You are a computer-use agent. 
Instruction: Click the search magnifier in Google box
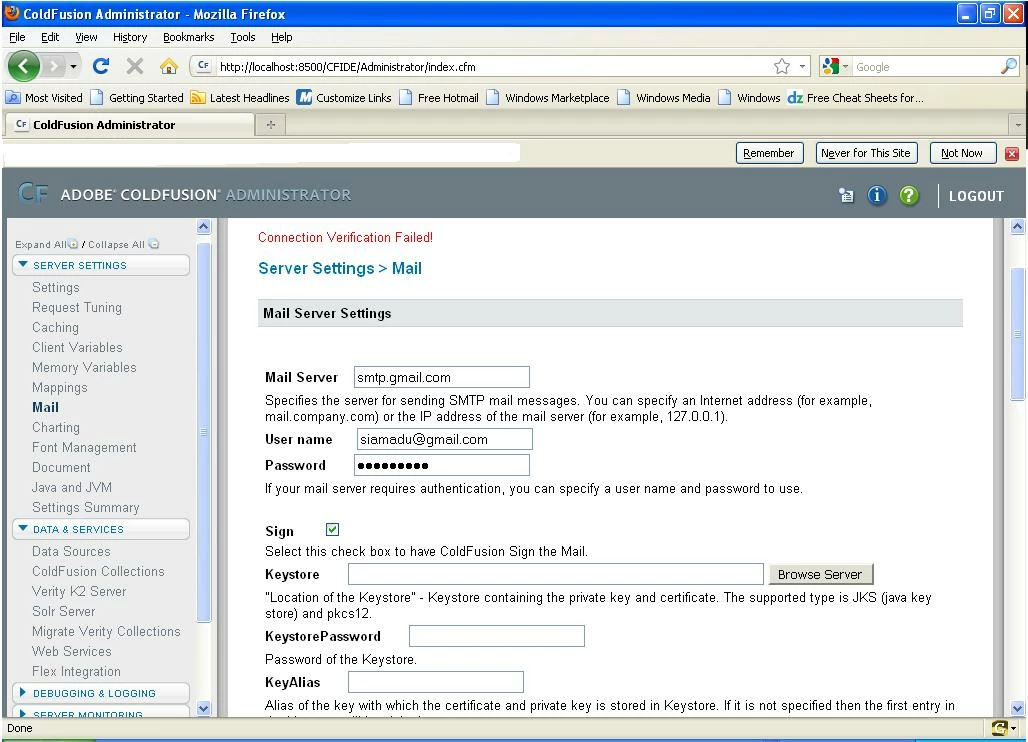tap(1009, 66)
